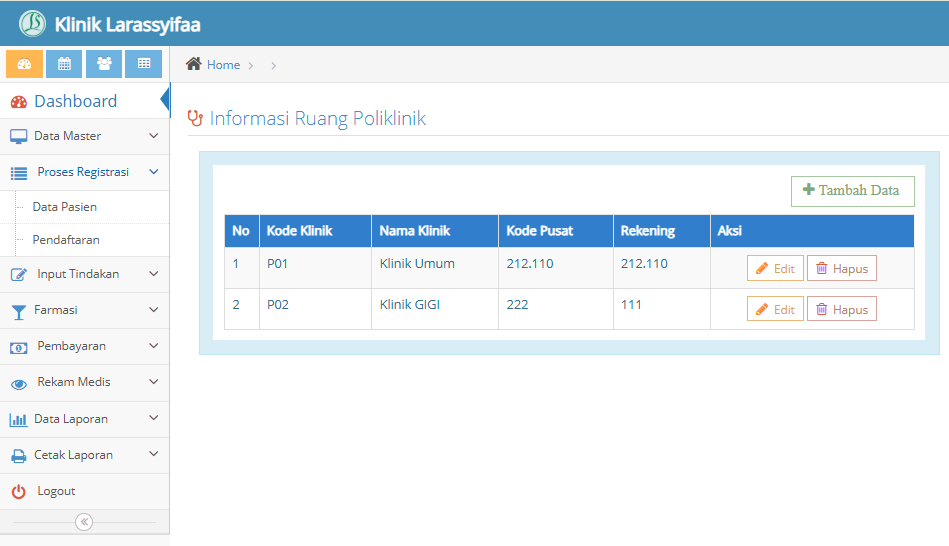
Task: Click the Tambah Data button
Action: (x=852, y=191)
